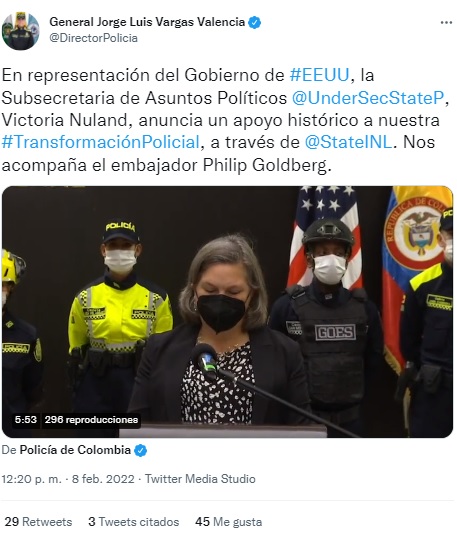
Task: Open the Policía de Colombia source link
Action: (x=75, y=450)
